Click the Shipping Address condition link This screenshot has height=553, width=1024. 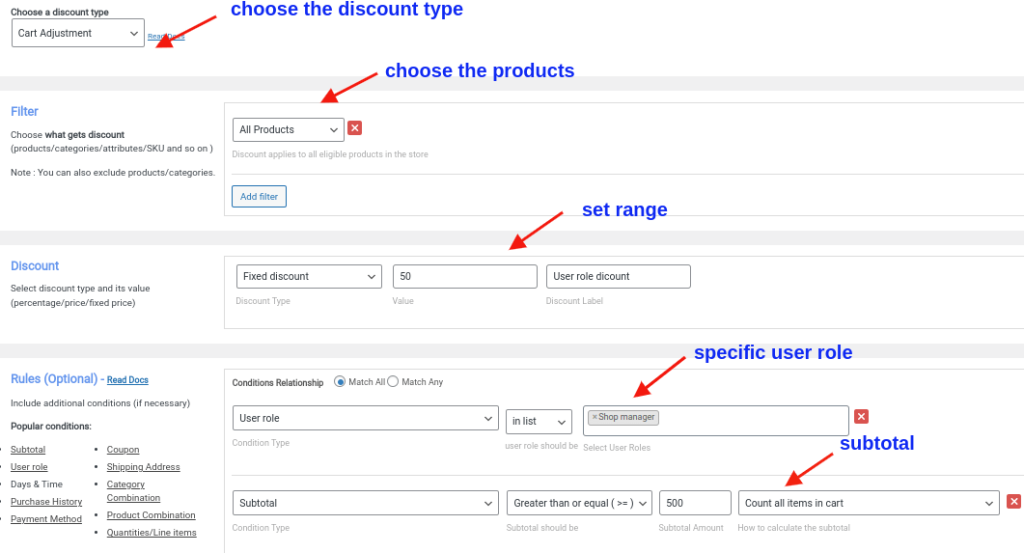pos(143,467)
